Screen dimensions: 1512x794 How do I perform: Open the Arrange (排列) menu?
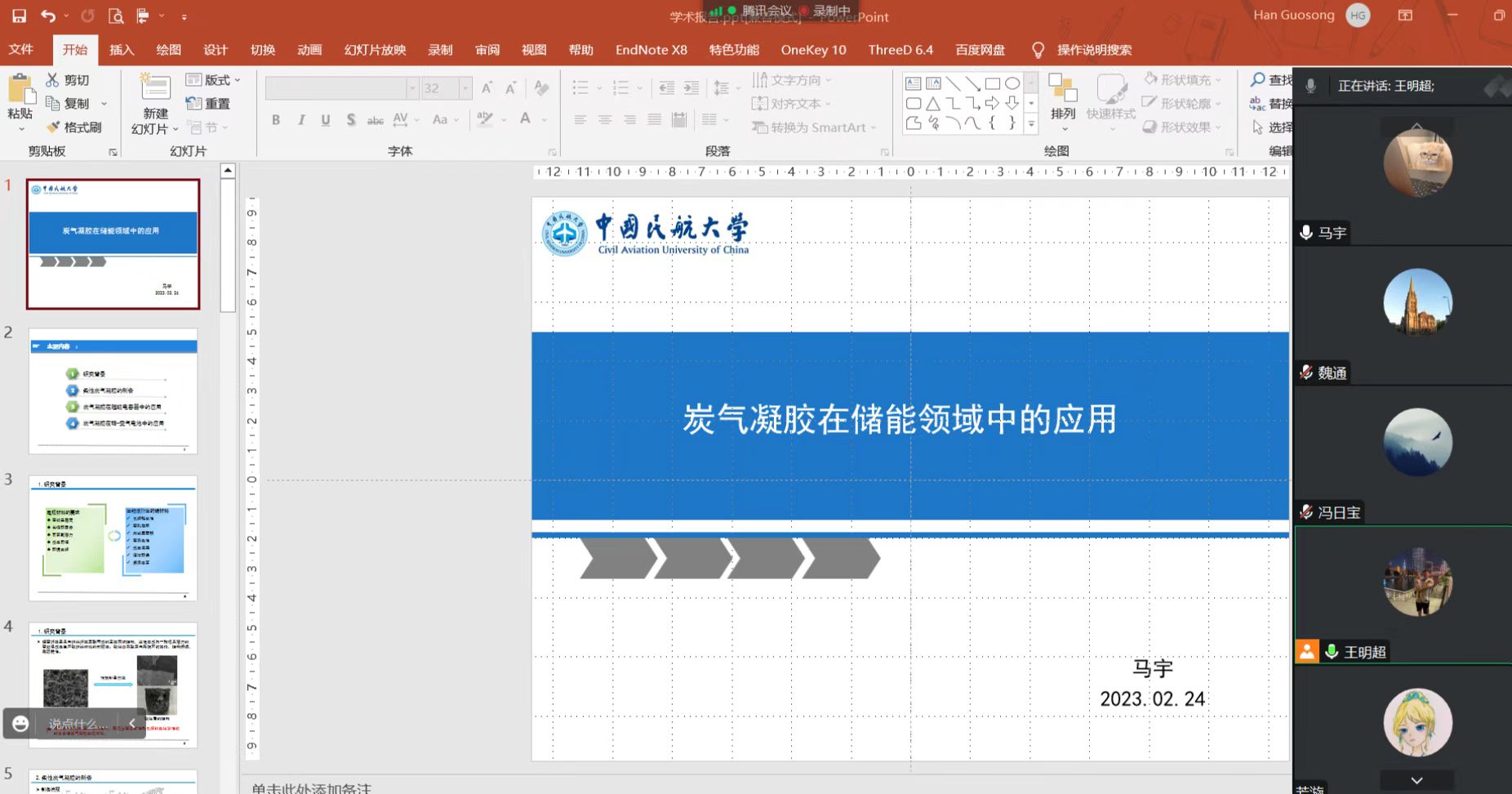click(1063, 103)
